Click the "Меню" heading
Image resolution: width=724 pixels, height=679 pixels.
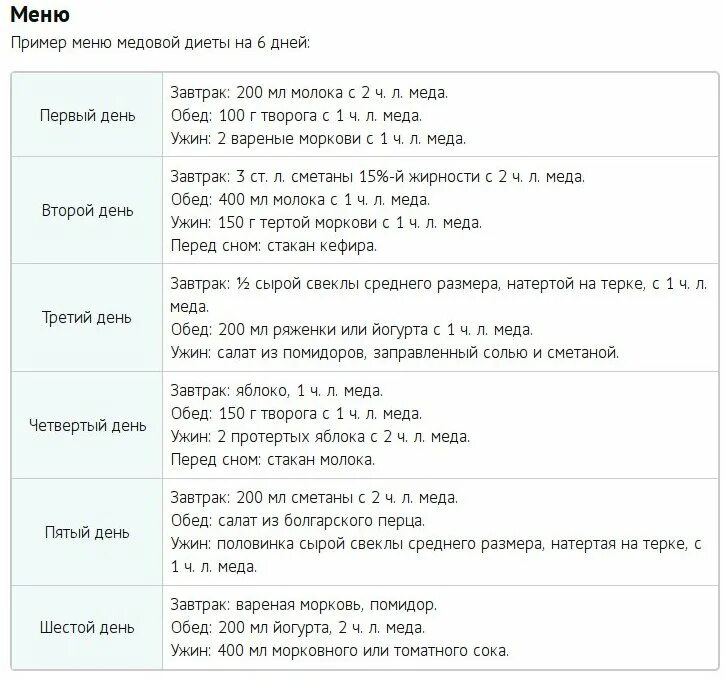[x=40, y=14]
